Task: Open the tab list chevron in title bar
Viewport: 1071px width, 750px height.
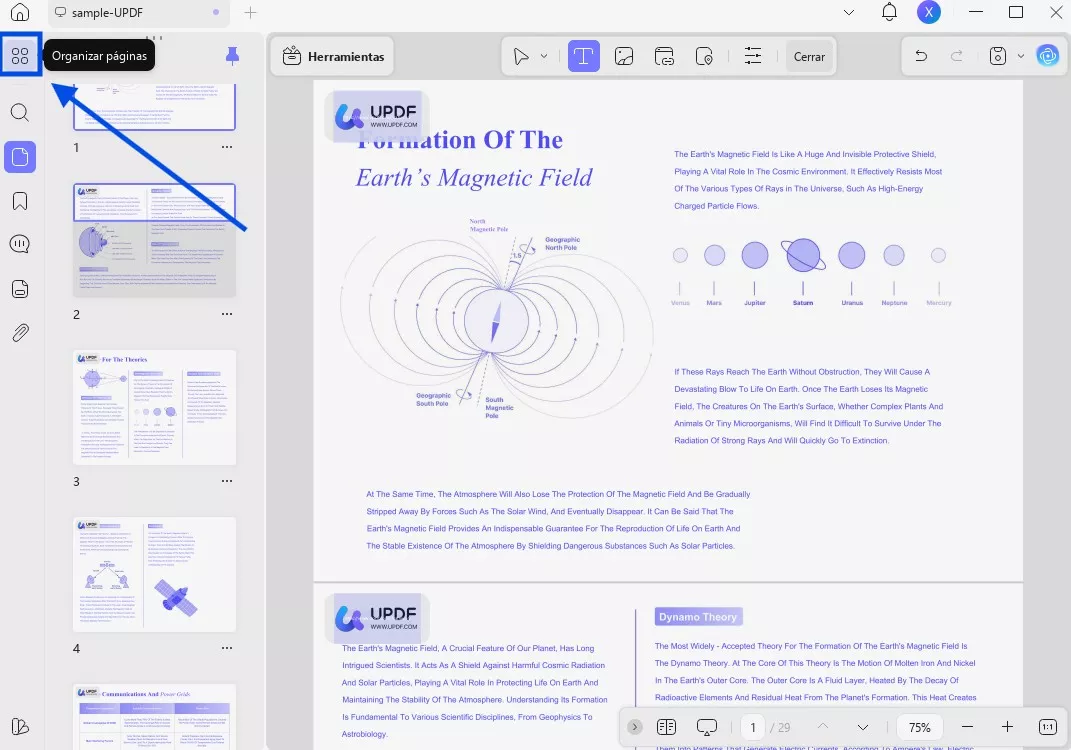Action: 849,12
